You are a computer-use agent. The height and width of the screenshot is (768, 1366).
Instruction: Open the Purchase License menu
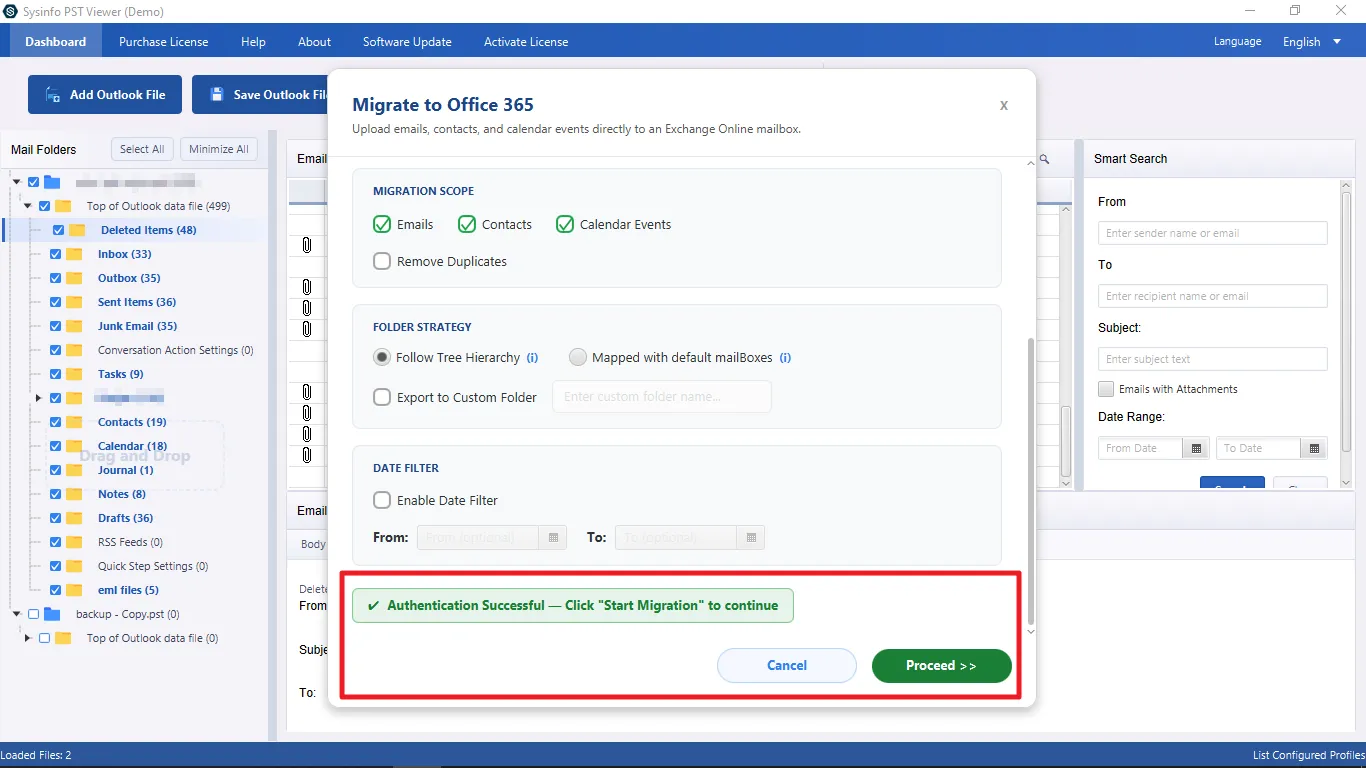point(164,42)
